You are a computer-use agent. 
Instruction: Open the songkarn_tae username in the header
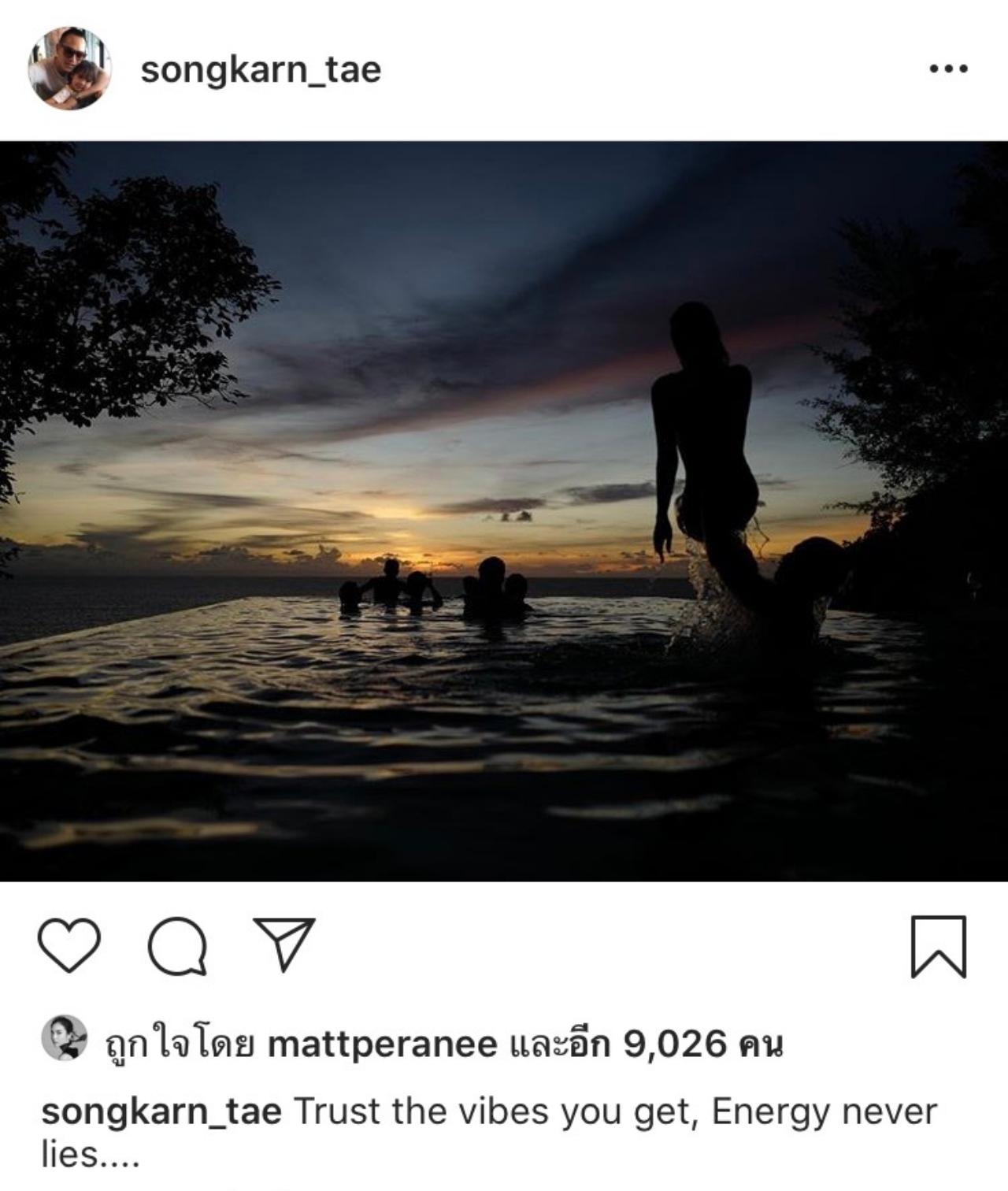[261, 70]
